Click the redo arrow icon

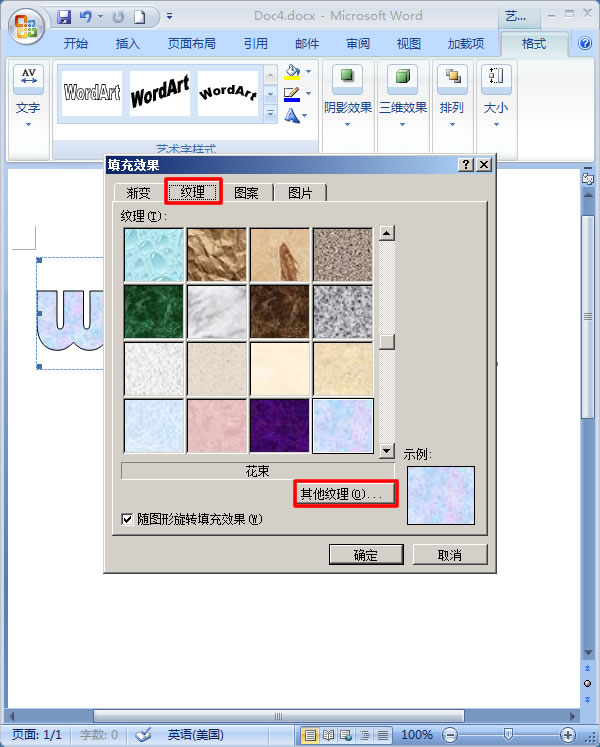[118, 18]
